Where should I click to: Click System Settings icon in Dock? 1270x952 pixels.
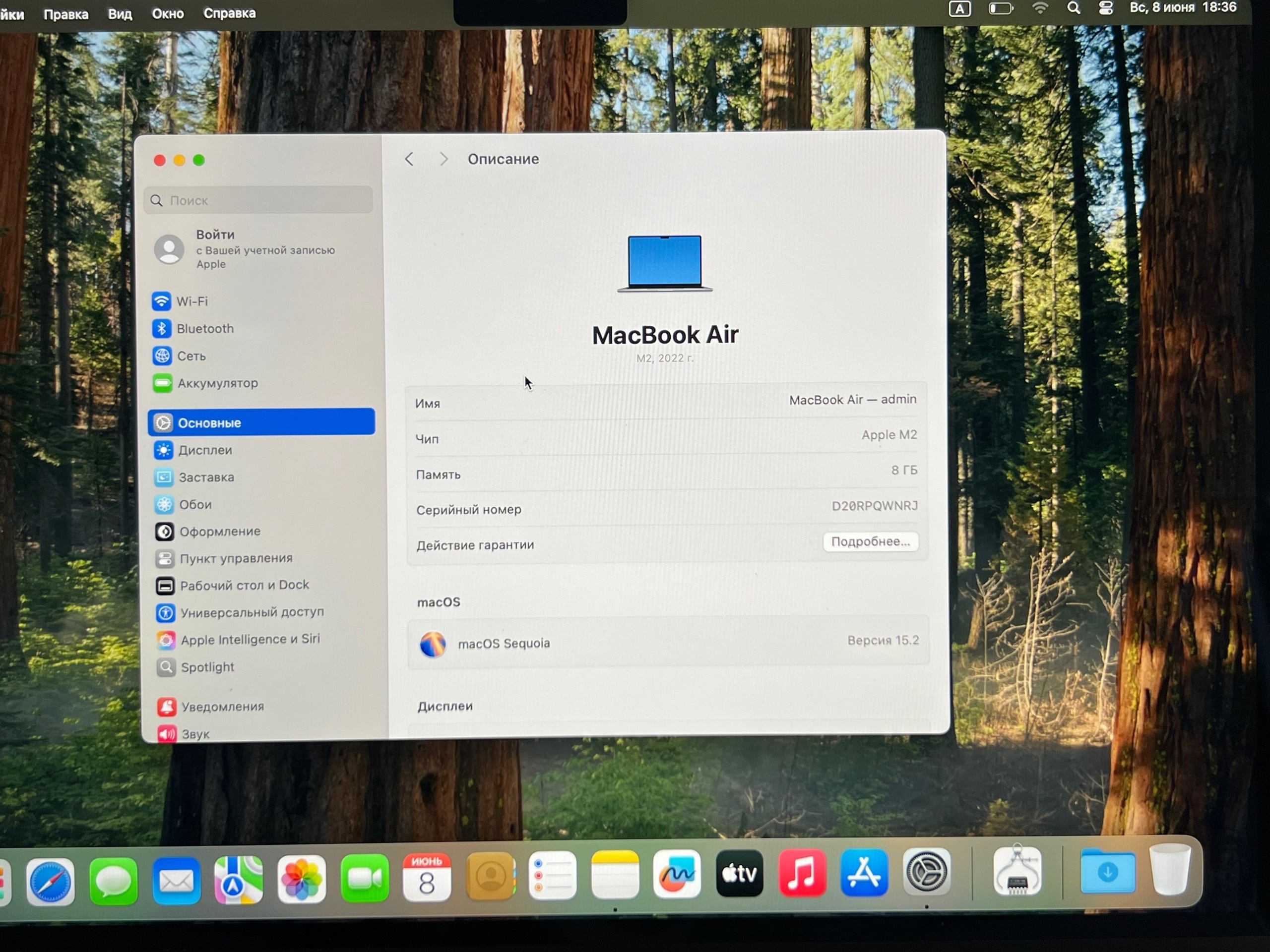tap(927, 871)
